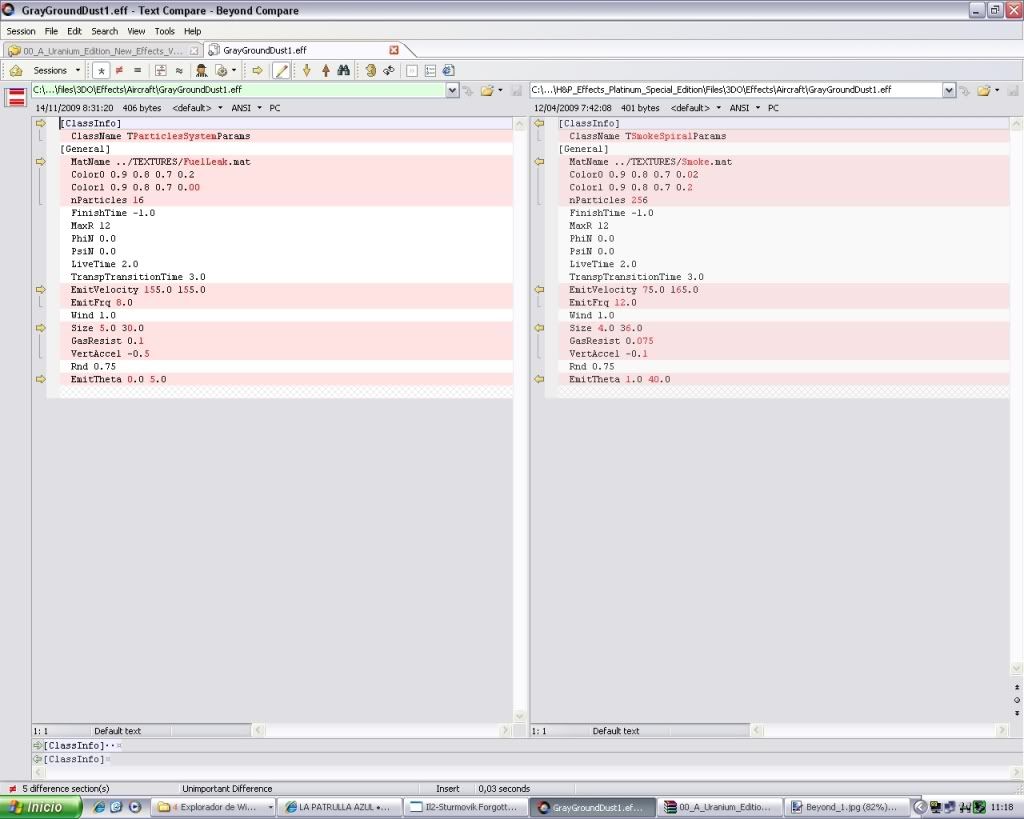Open the File menu

[x=51, y=31]
